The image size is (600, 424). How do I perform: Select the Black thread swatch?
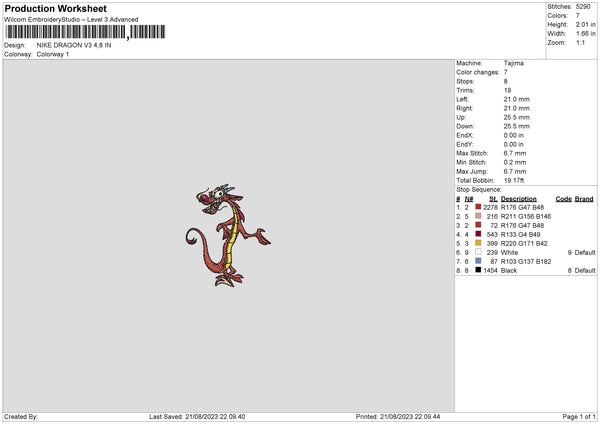click(478, 270)
